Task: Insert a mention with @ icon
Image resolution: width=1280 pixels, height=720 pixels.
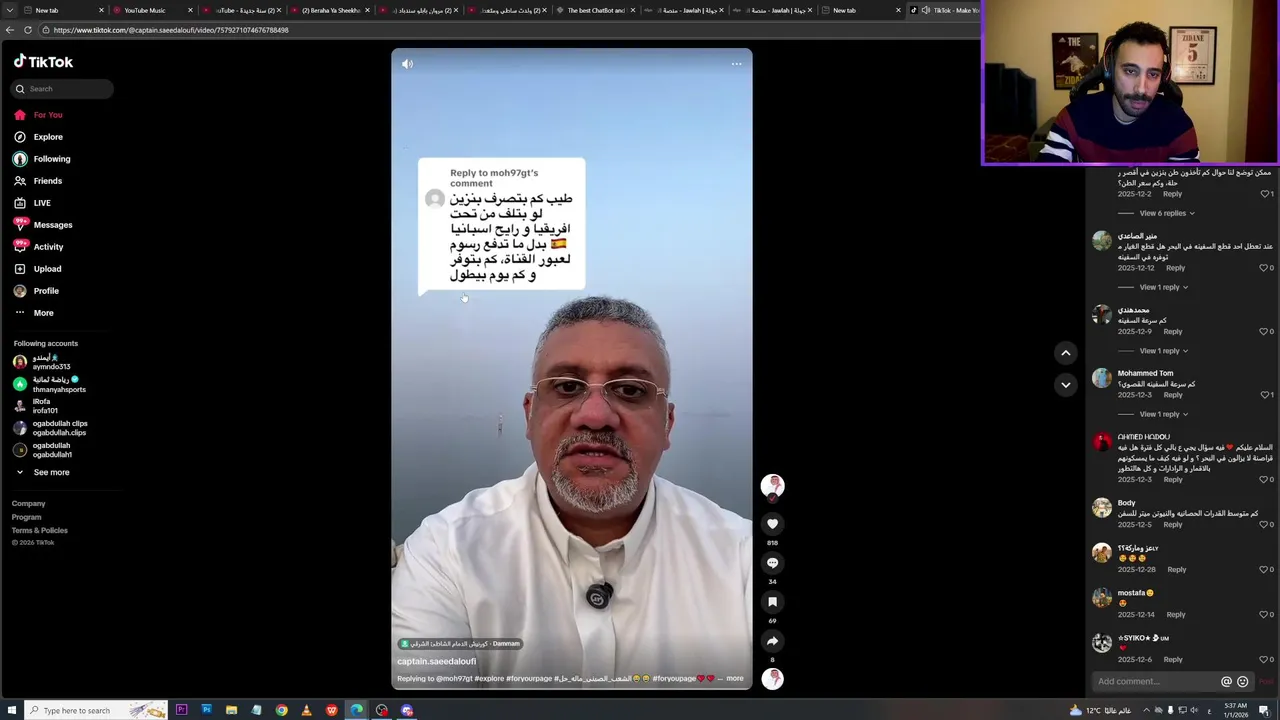Action: click(1226, 682)
